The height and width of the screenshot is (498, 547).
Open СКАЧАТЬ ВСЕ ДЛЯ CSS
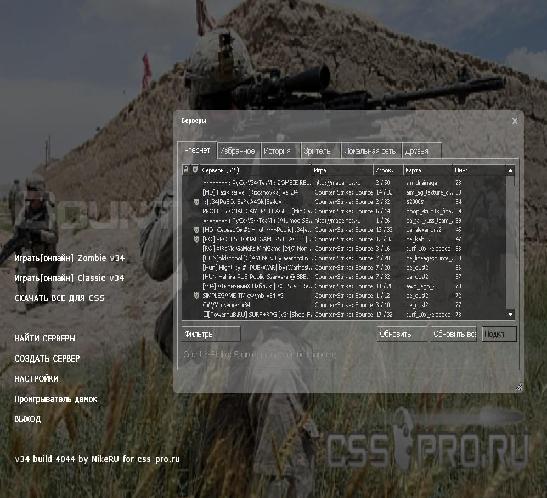coord(59,298)
